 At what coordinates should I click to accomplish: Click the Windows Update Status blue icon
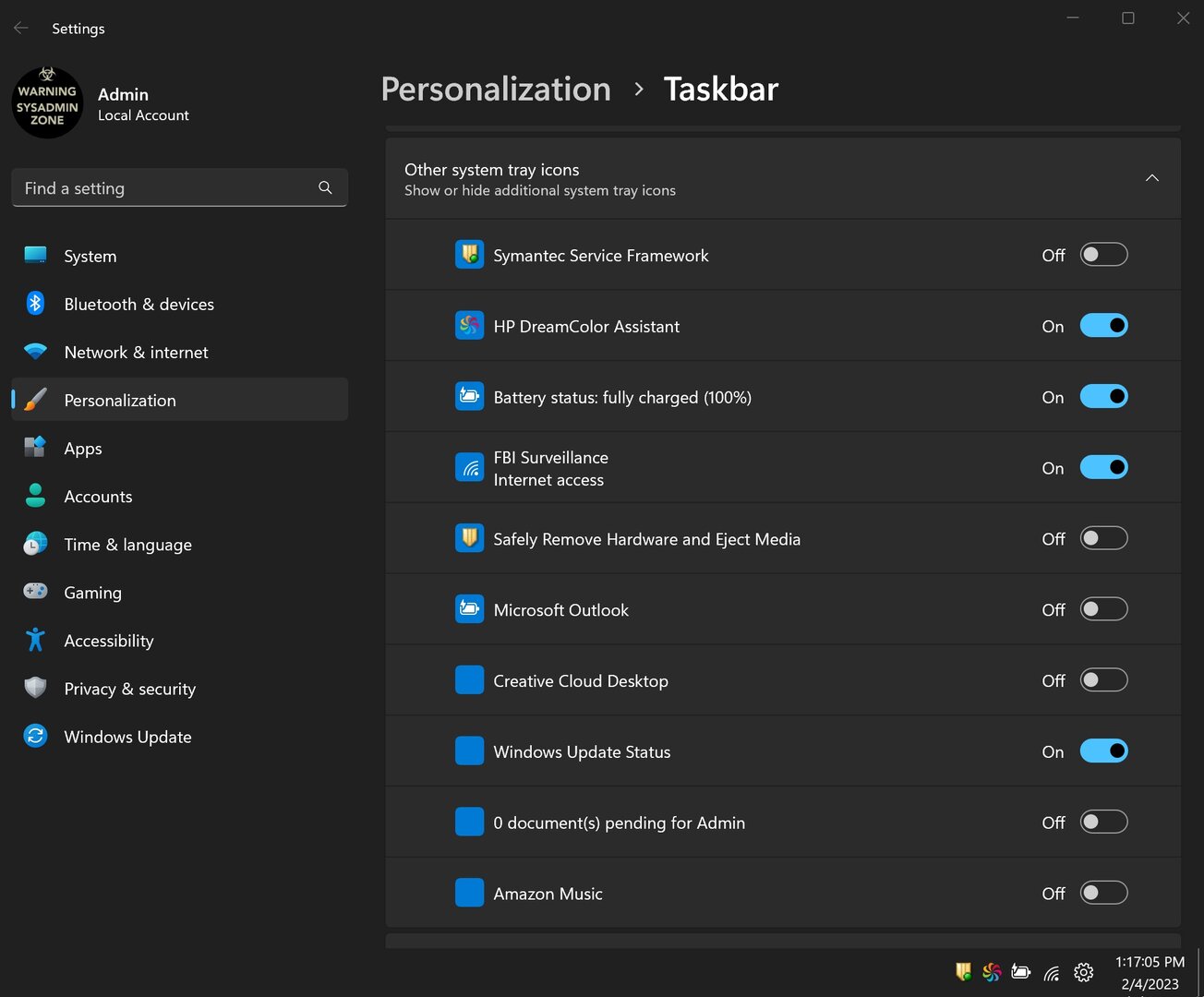tap(469, 751)
